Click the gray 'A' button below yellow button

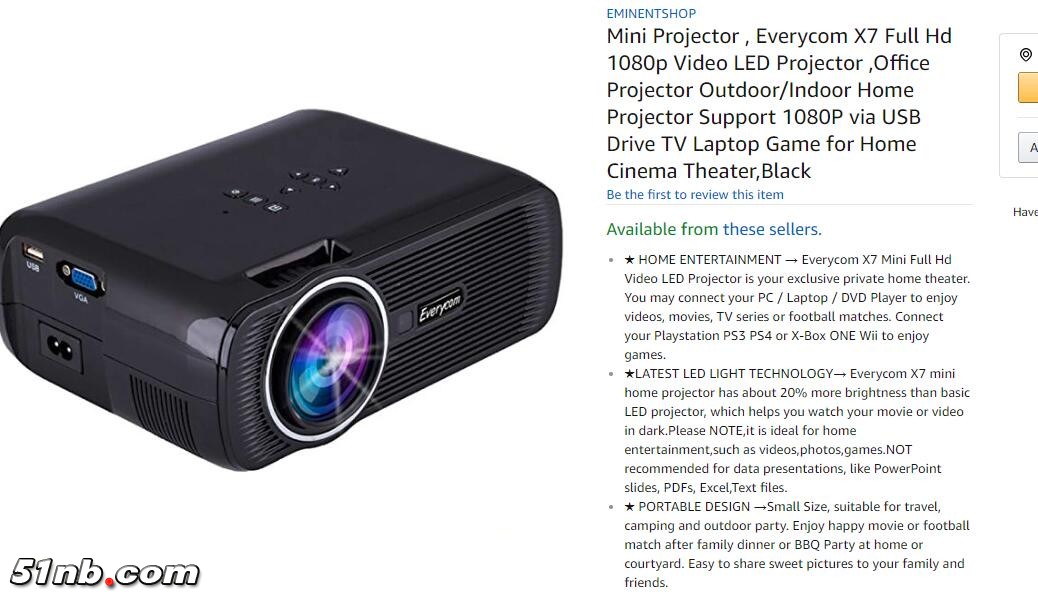coord(1028,148)
